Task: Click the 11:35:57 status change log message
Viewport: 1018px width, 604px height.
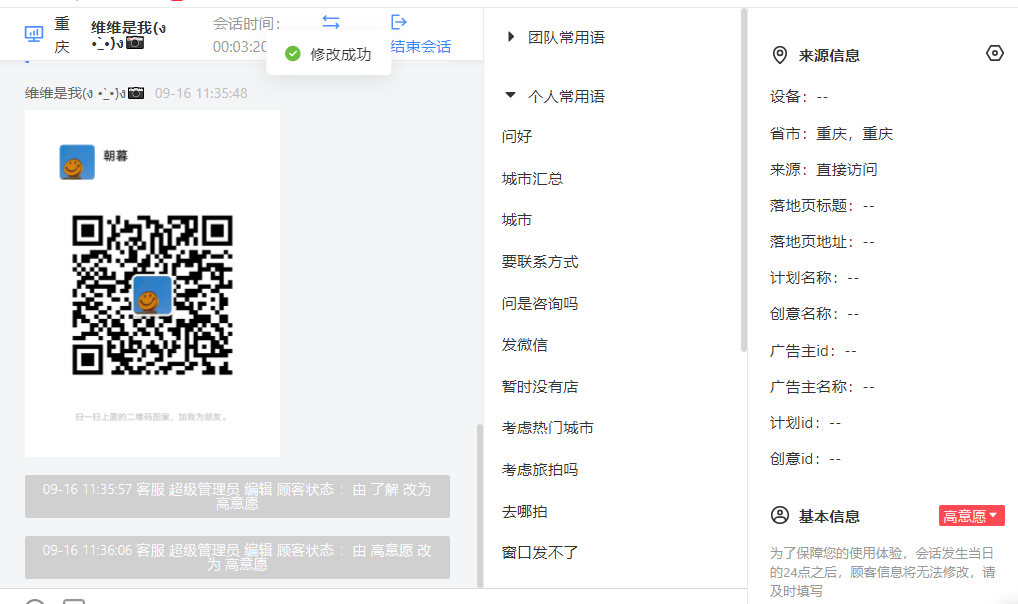Action: [x=237, y=496]
